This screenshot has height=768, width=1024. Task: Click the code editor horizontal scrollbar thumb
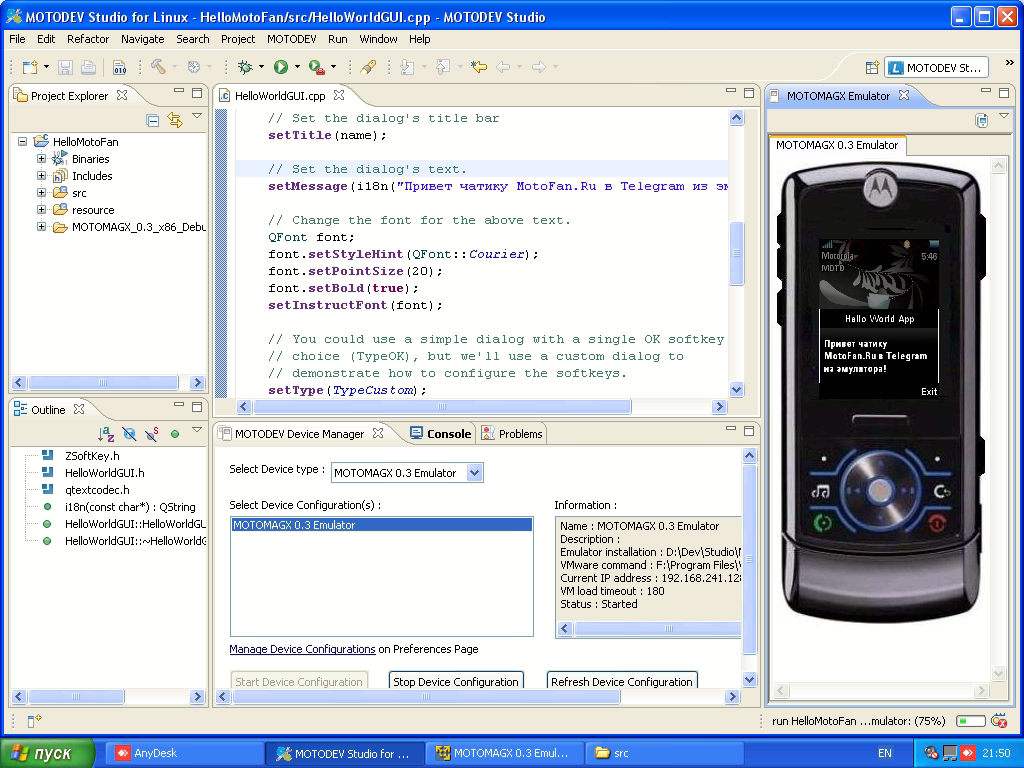pos(442,406)
